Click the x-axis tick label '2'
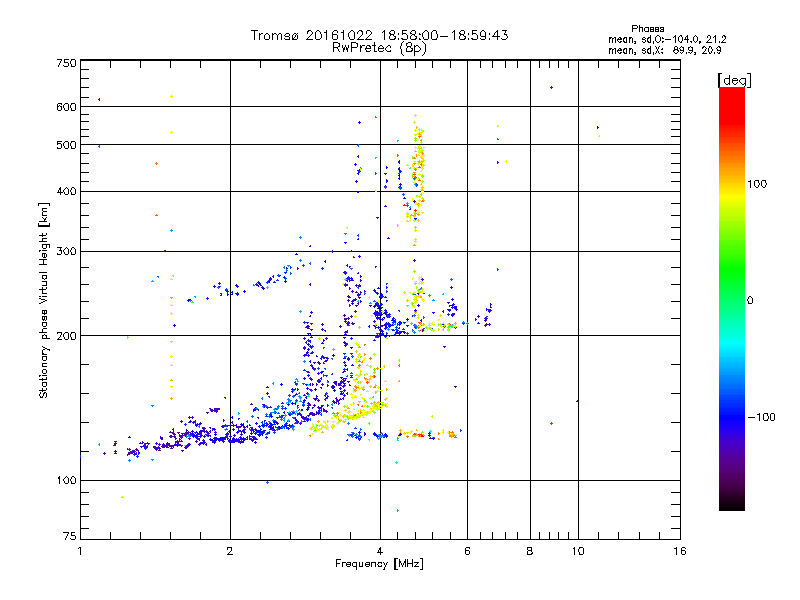 [x=230, y=551]
